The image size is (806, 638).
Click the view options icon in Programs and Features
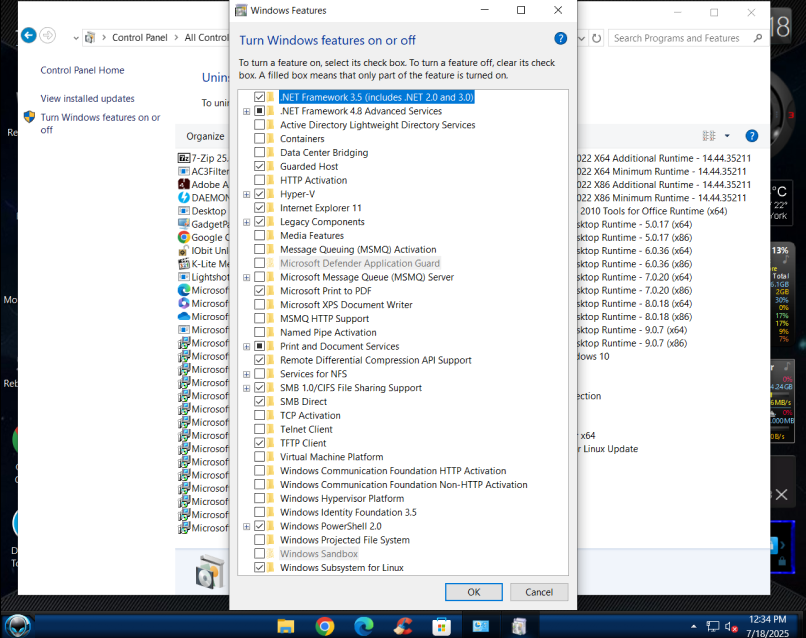[709, 136]
